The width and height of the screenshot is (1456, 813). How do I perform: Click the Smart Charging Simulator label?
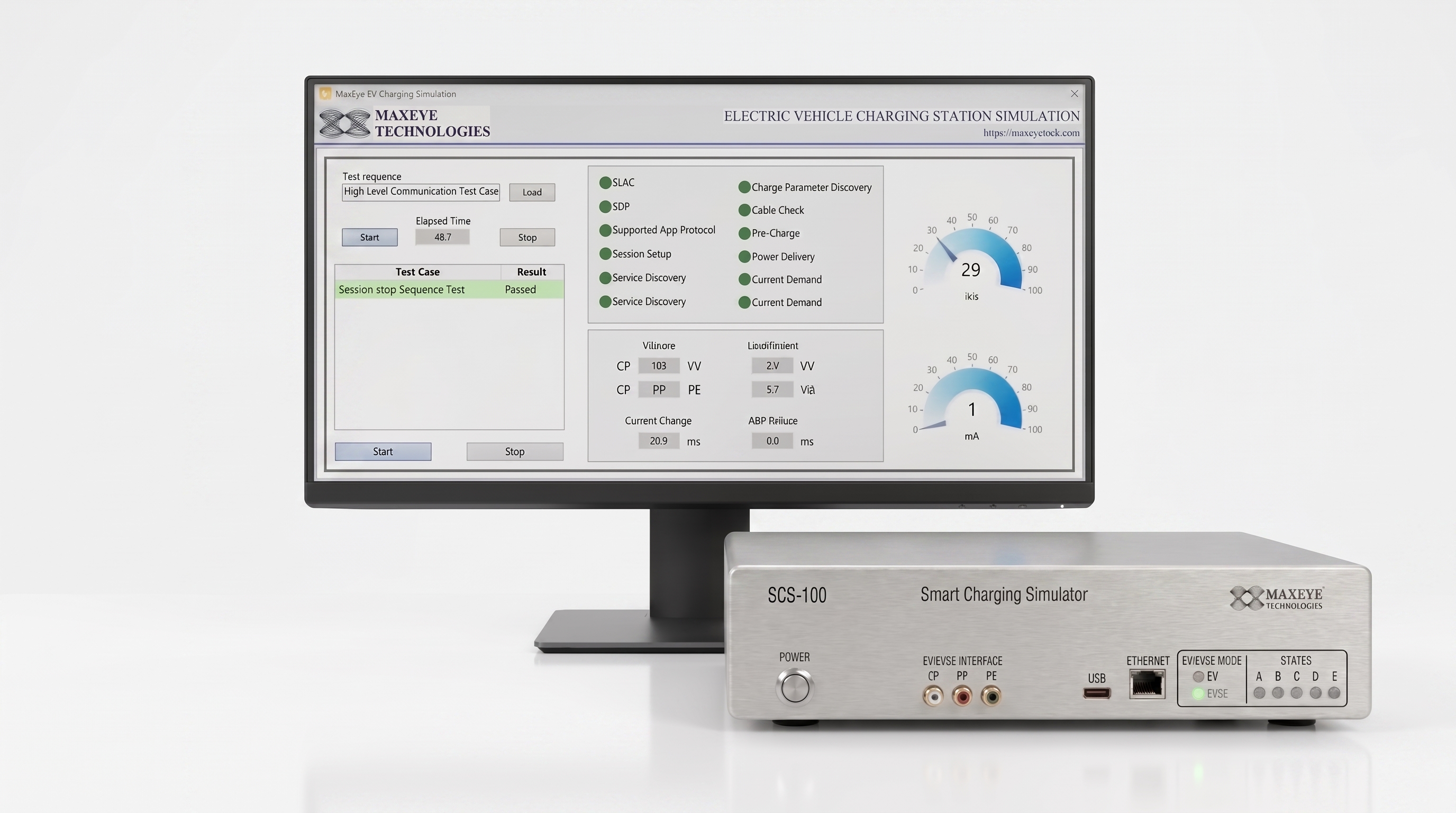pyautogui.click(x=1004, y=595)
